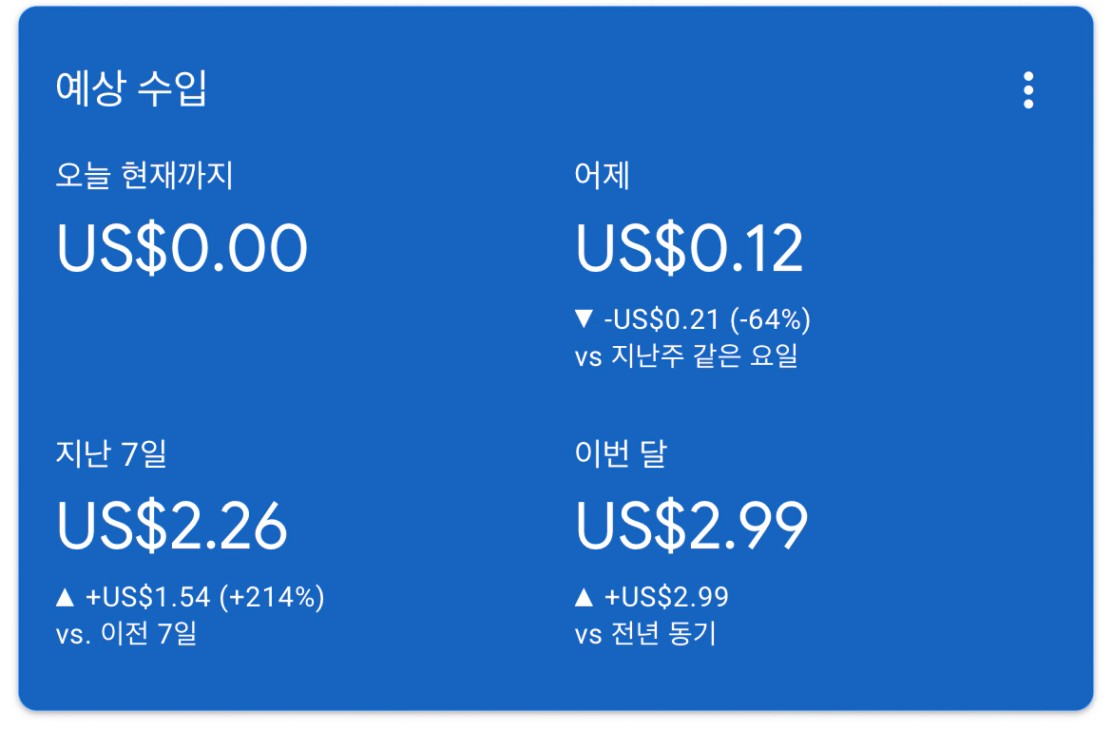Viewport: 1112px width, 730px height.
Task: Click the +US$1.54 (+214%) change text
Action: [205, 598]
